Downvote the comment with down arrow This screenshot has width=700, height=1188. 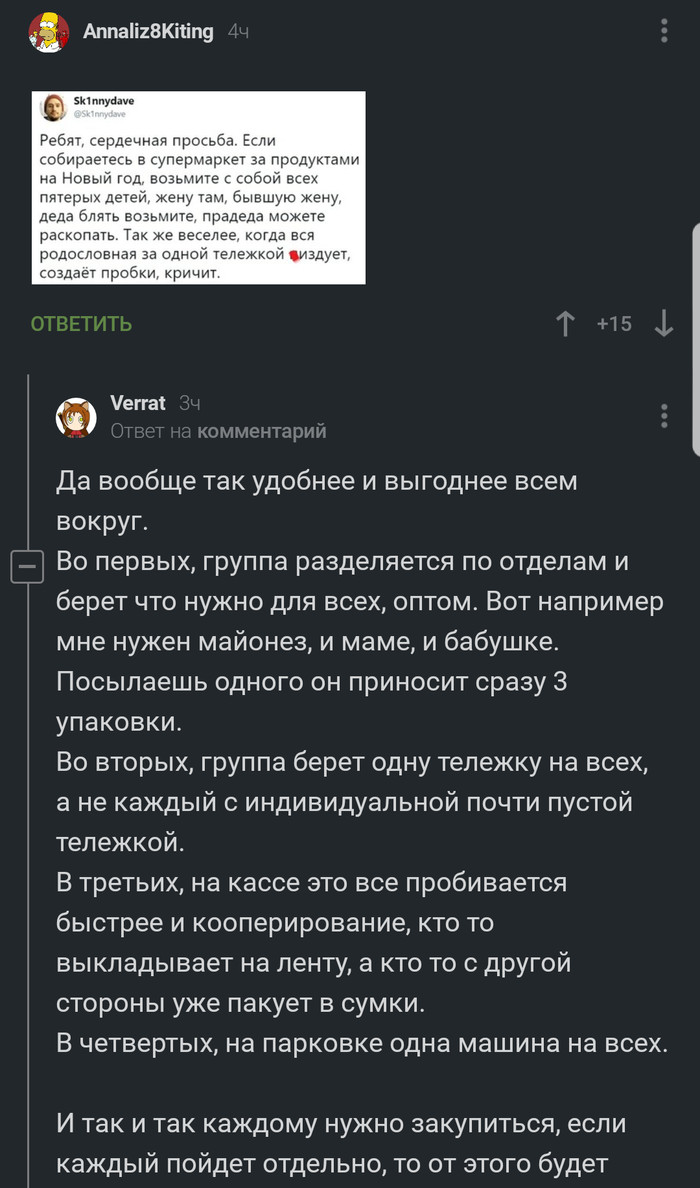[x=663, y=323]
